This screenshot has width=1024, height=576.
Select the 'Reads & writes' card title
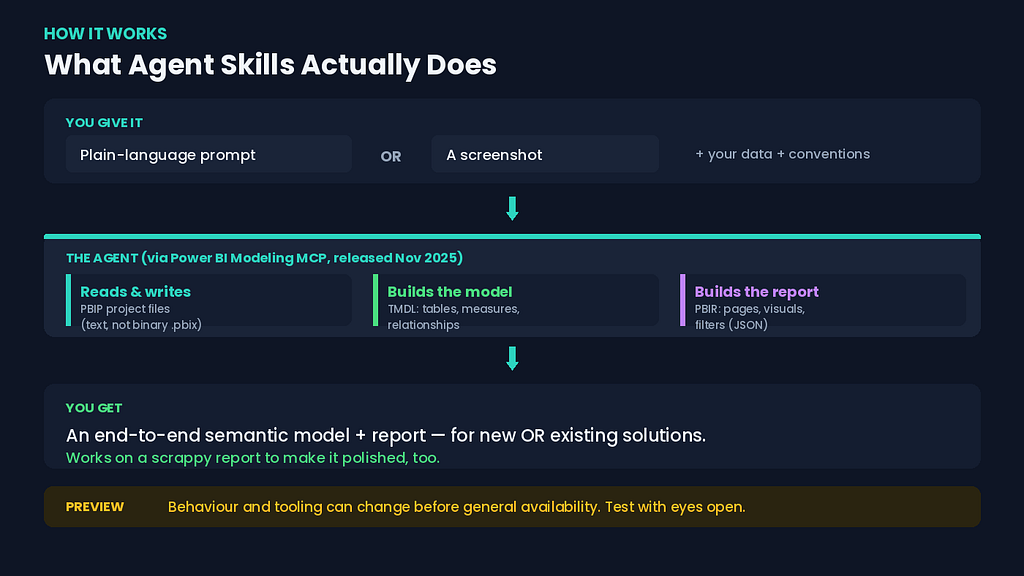(135, 292)
